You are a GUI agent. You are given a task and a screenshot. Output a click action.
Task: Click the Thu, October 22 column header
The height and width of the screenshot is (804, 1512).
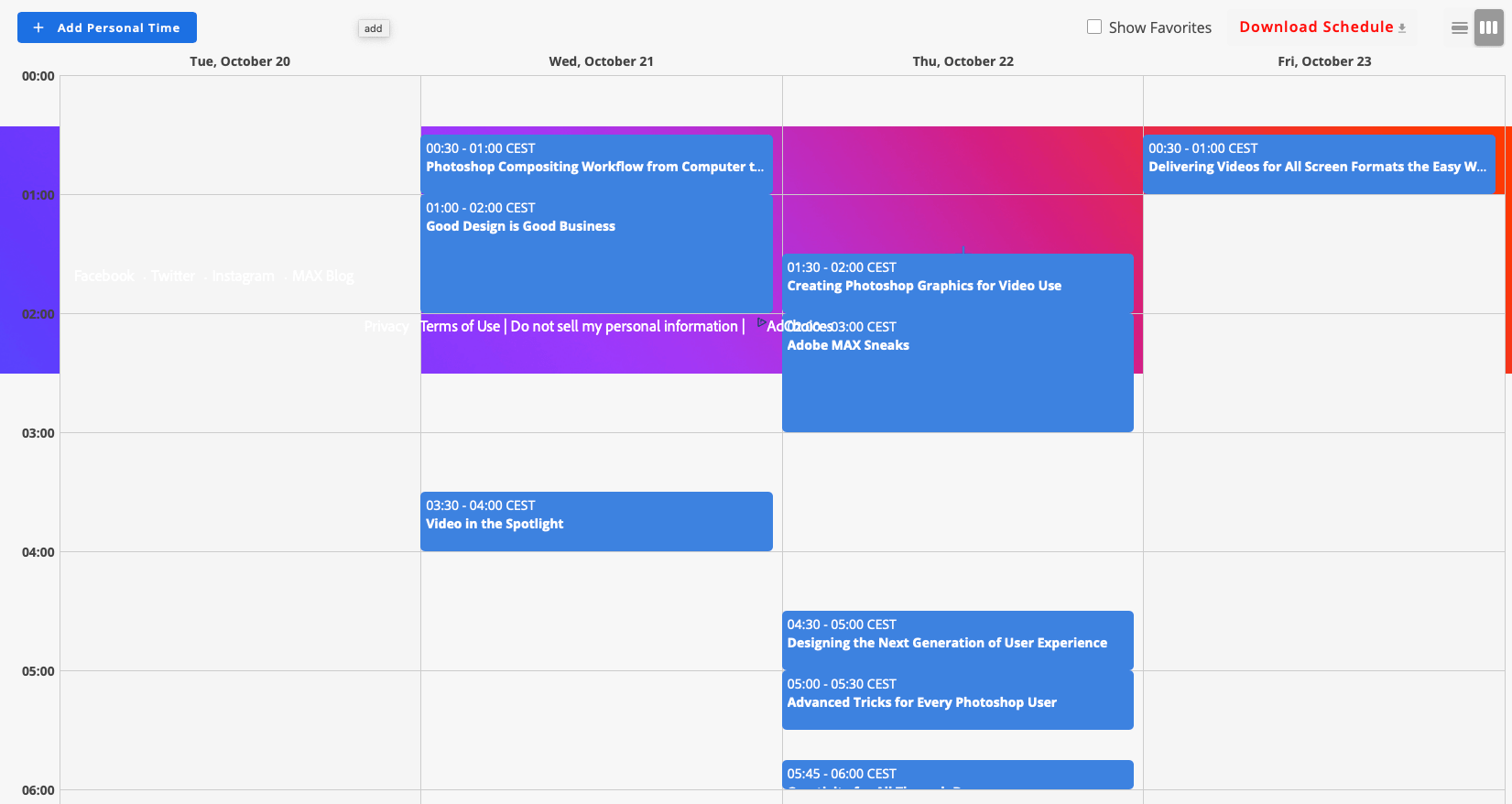pos(963,61)
